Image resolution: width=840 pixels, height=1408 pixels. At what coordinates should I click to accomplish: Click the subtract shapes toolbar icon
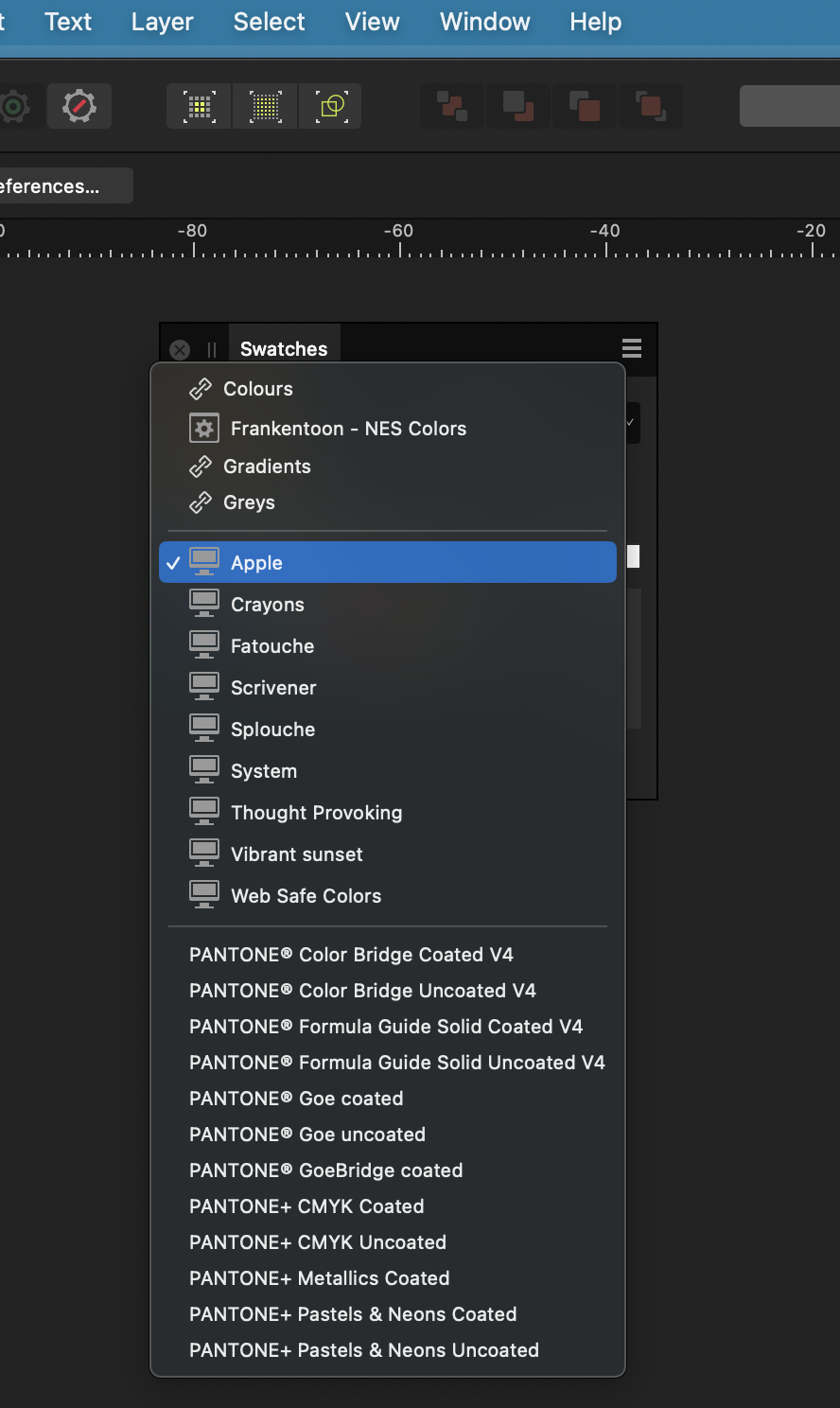(x=518, y=106)
